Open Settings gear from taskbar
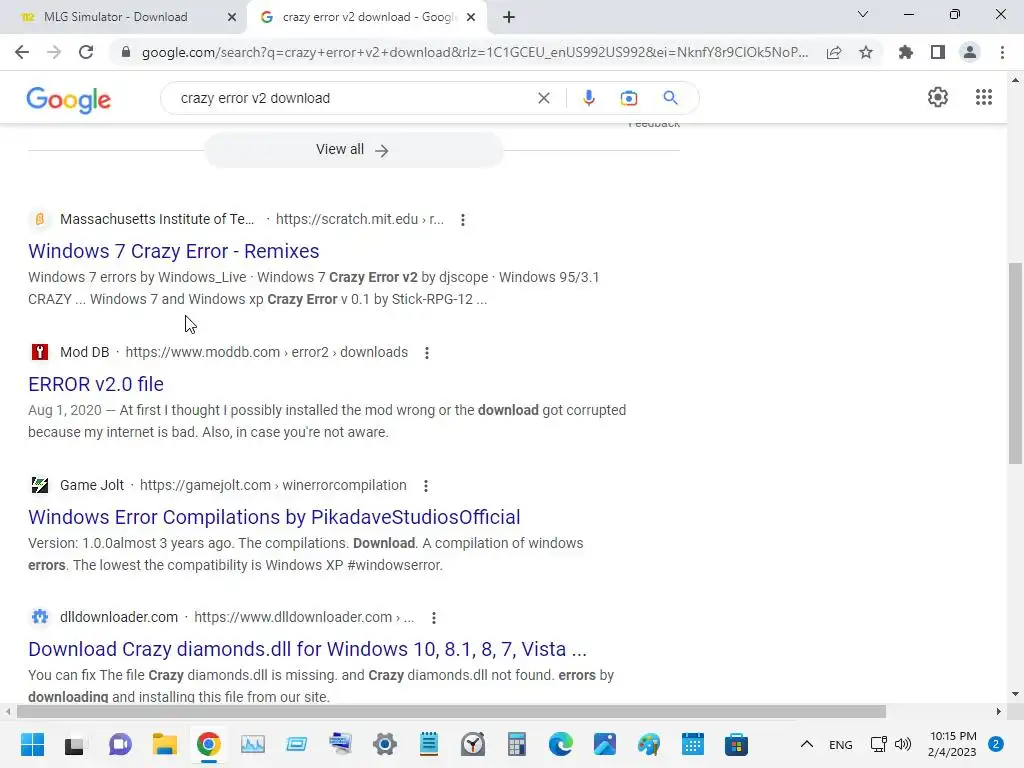 (x=385, y=744)
